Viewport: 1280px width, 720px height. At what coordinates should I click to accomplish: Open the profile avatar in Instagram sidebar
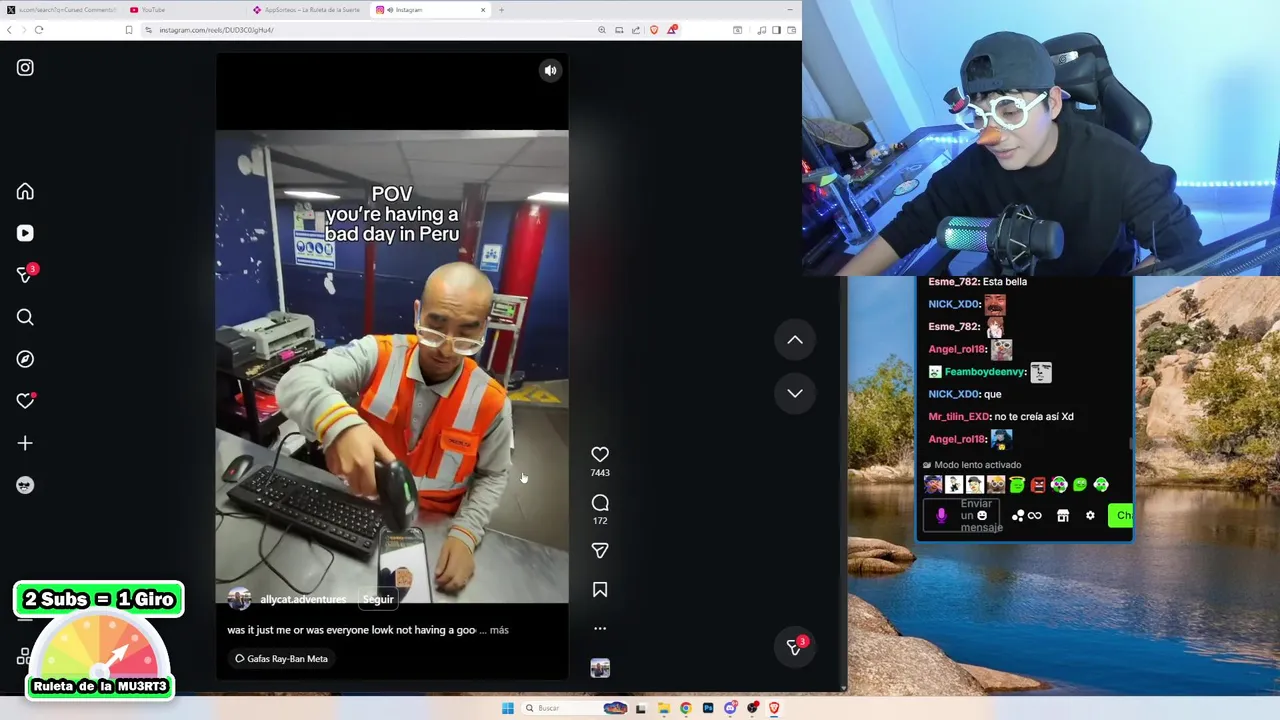25,485
